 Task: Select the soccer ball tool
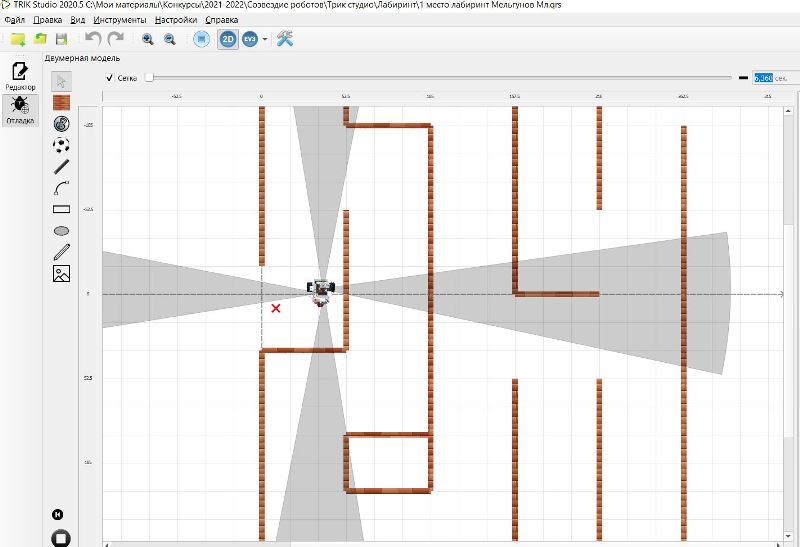coord(61,145)
